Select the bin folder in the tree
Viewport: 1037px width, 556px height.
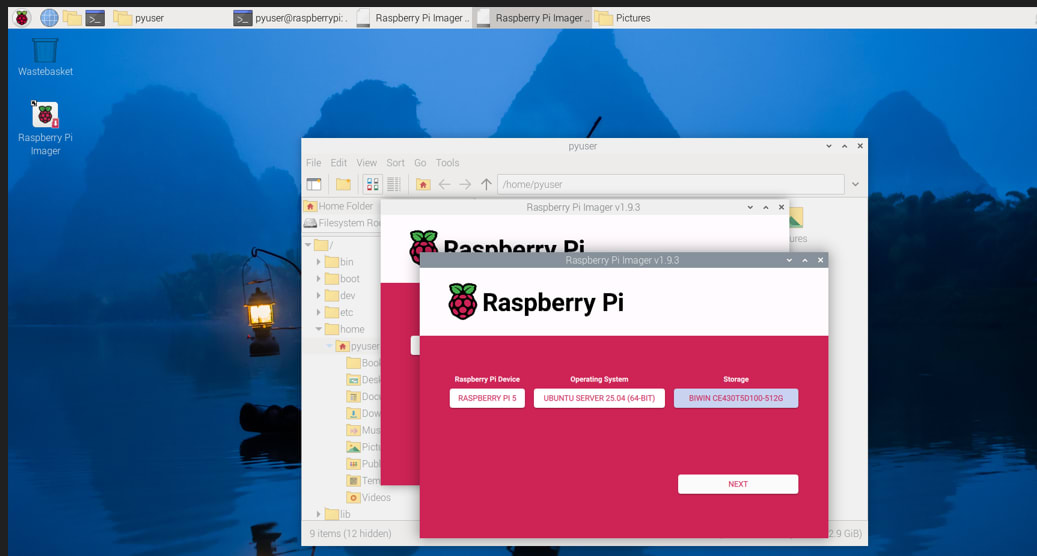[x=339, y=262]
